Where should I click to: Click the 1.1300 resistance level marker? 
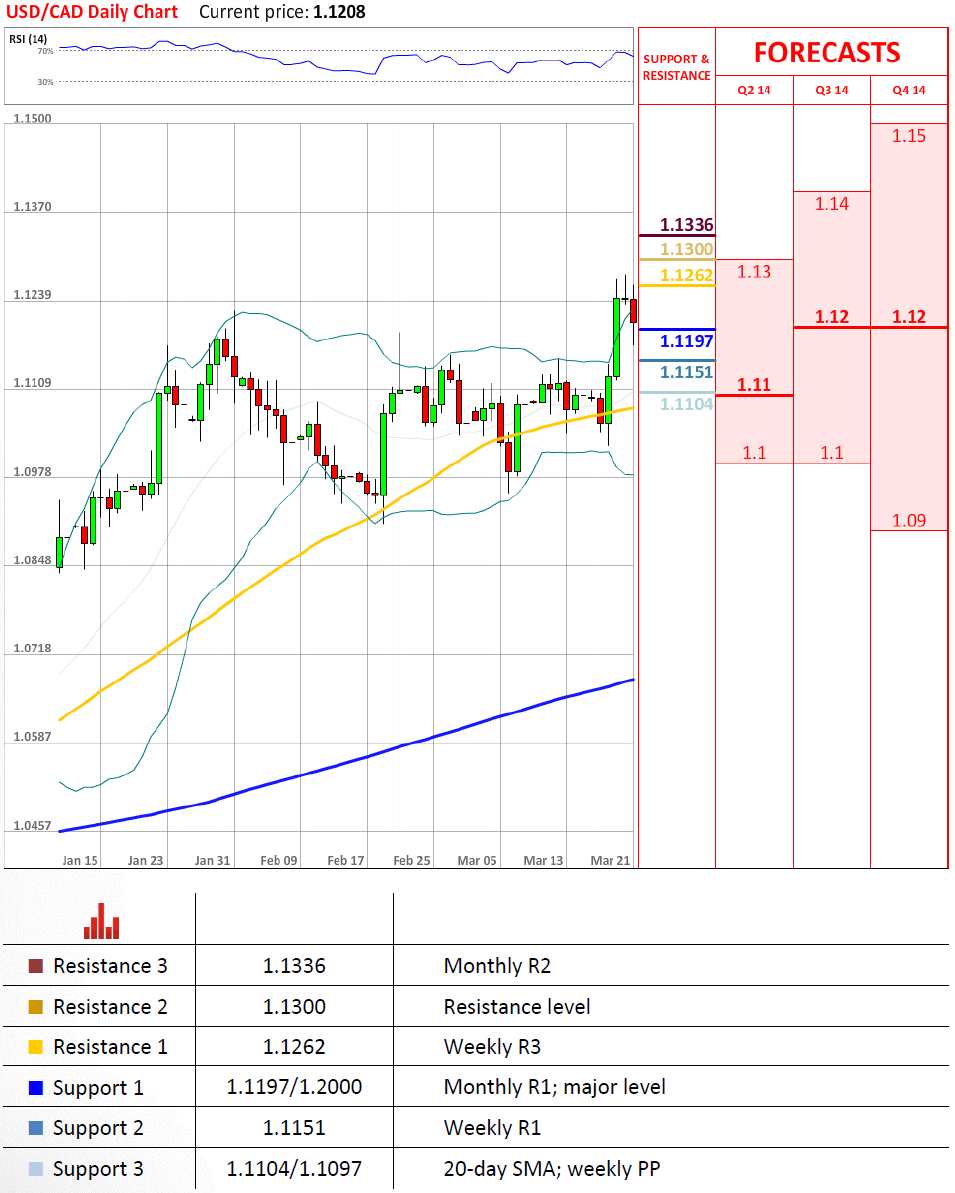(686, 250)
